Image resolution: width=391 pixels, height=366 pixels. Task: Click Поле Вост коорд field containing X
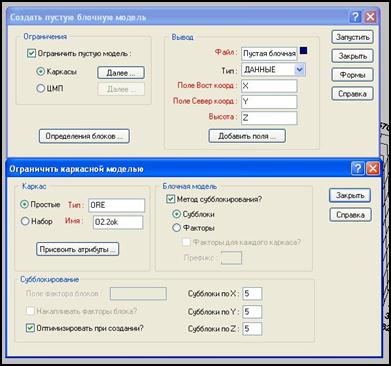269,86
